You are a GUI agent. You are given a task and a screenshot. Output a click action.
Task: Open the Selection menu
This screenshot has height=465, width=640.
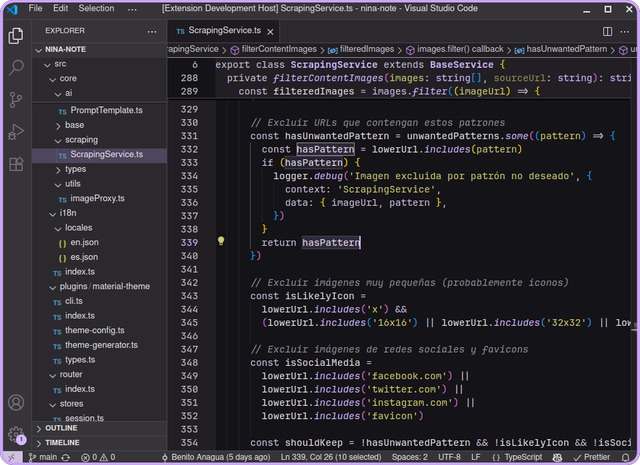[96, 8]
